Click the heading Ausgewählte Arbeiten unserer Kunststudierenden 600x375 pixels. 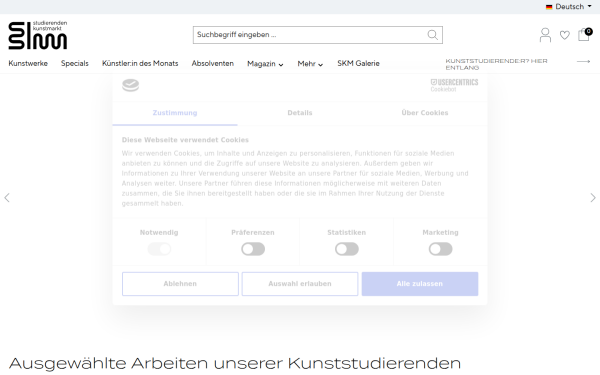(235, 363)
